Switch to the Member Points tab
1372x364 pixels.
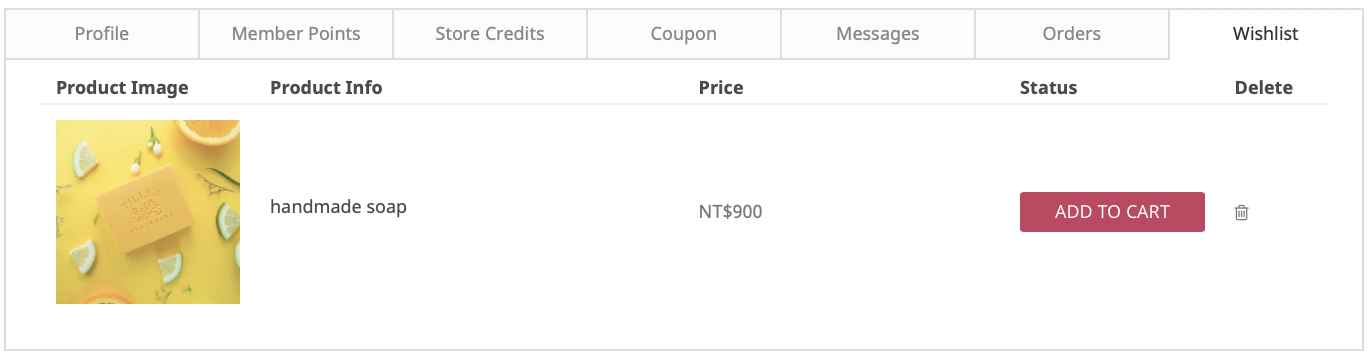click(296, 34)
